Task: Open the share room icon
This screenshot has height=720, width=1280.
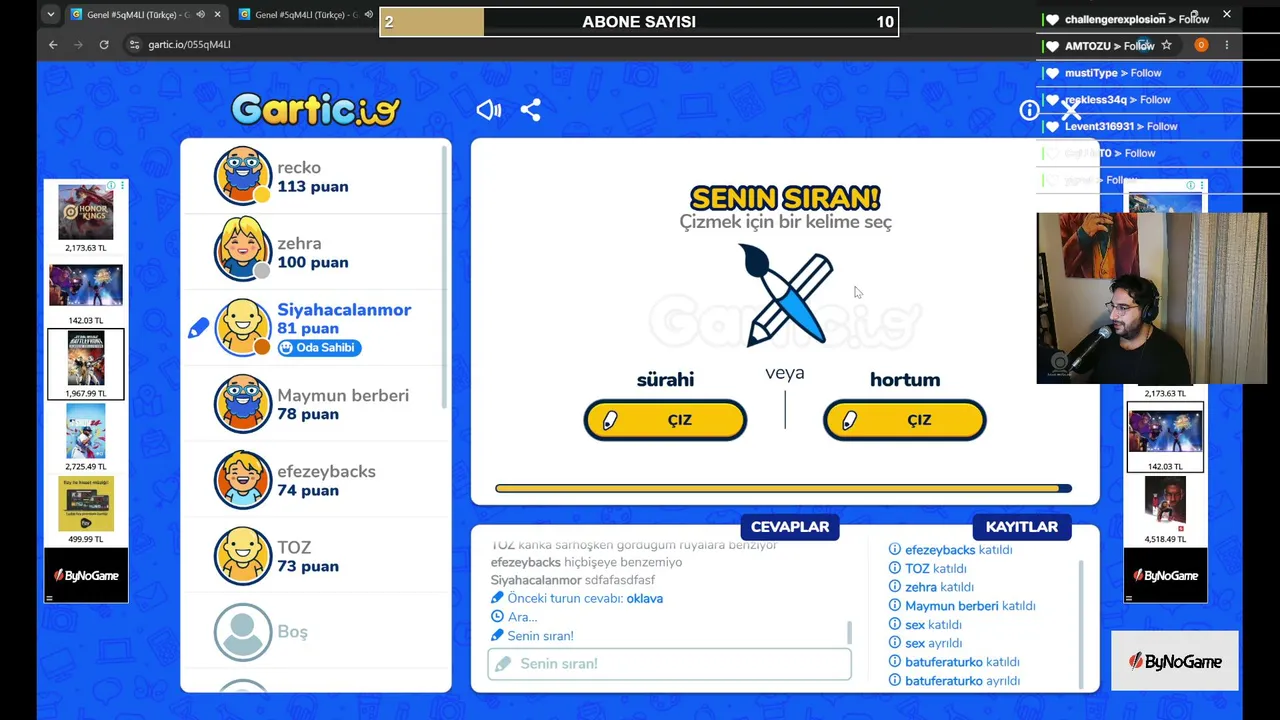Action: tap(530, 110)
